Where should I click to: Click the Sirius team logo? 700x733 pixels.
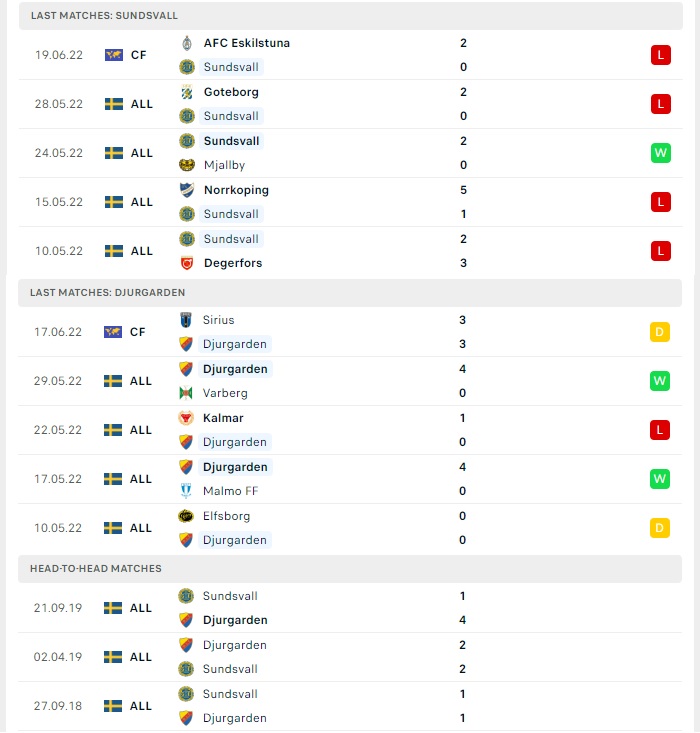[x=186, y=320]
